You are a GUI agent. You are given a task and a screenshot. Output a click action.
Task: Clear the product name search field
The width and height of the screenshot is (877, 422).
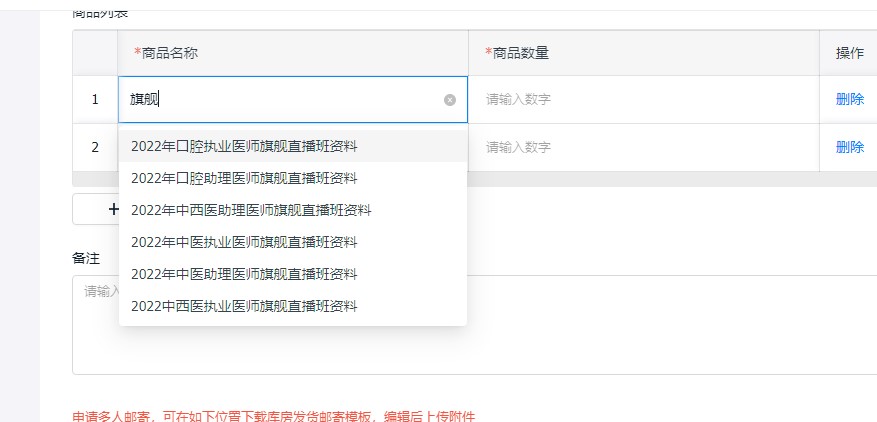tap(449, 100)
